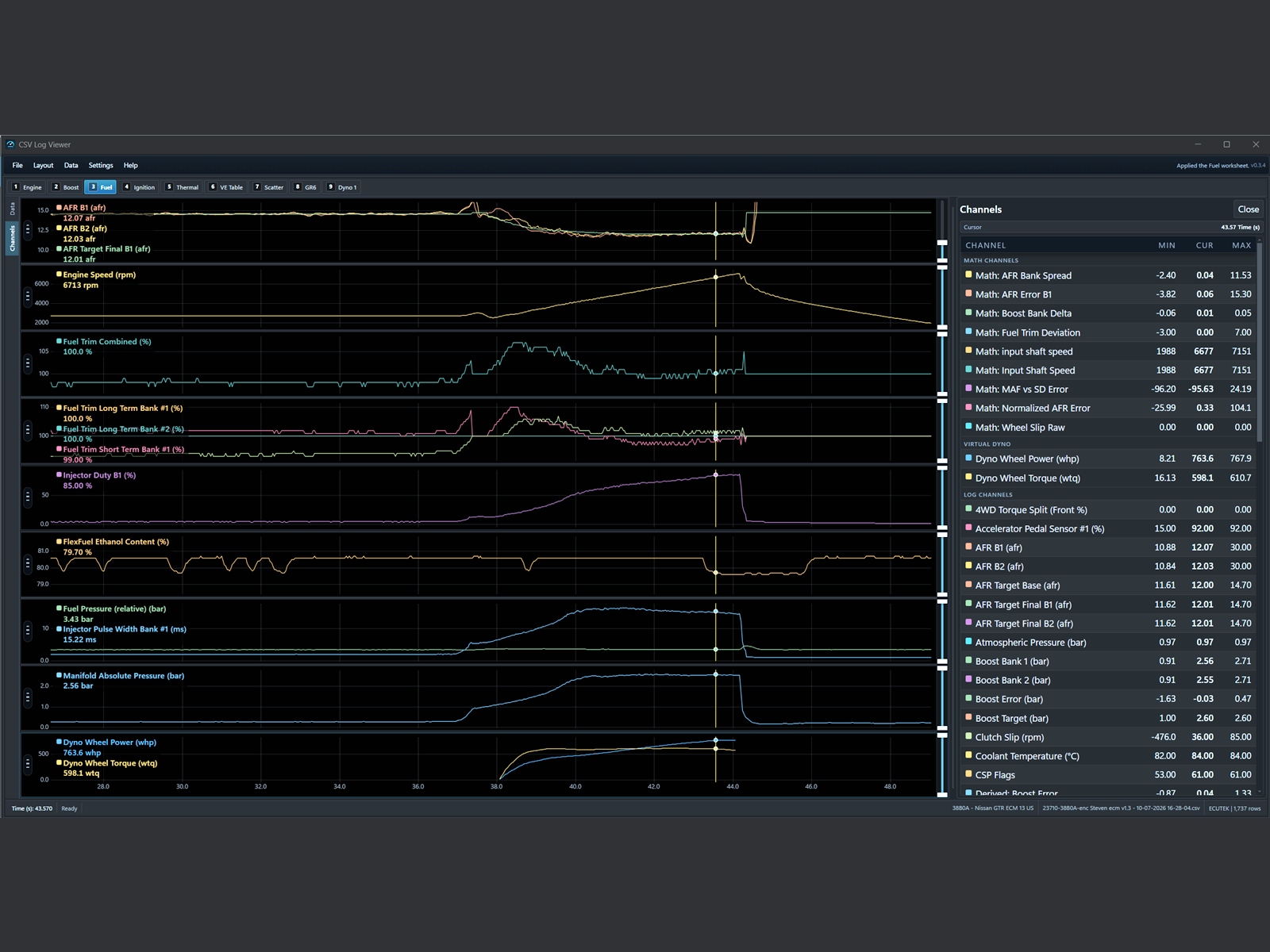
Task: Close the Channels panel
Action: tap(1248, 209)
